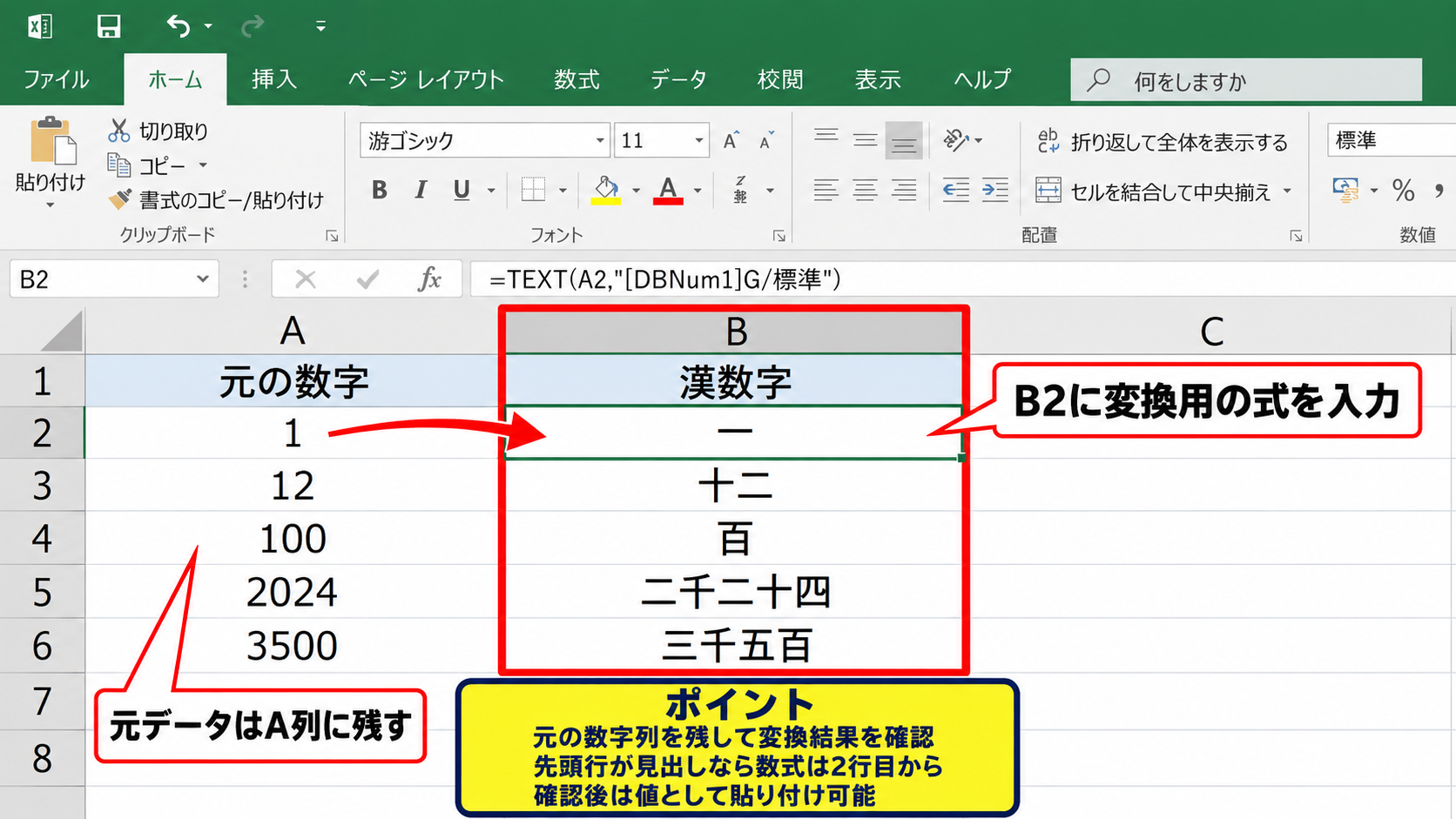1456x819 pixels.
Task: Click the 貼り付け paste icon
Action: tap(52, 141)
